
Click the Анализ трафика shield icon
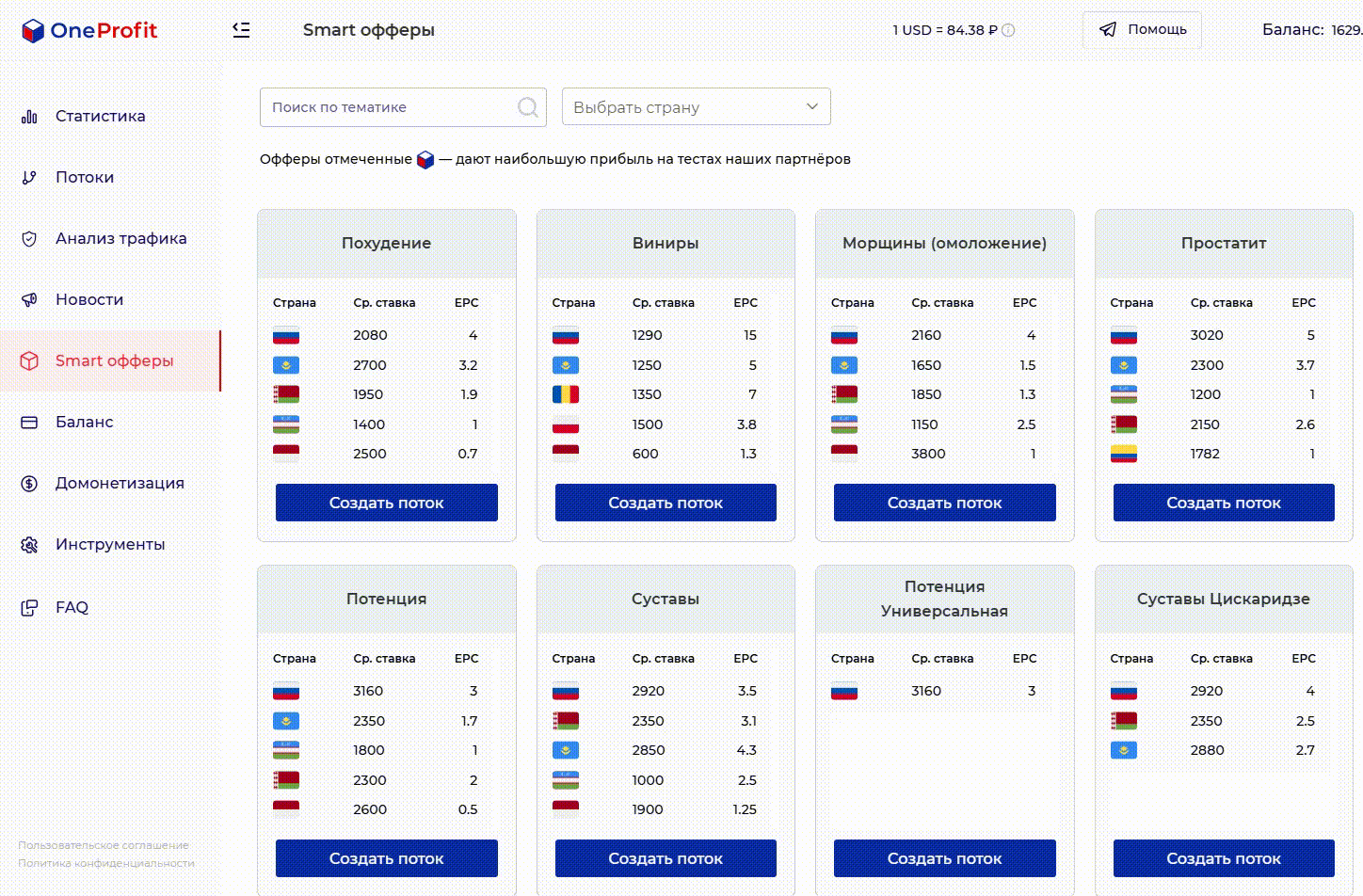point(29,239)
